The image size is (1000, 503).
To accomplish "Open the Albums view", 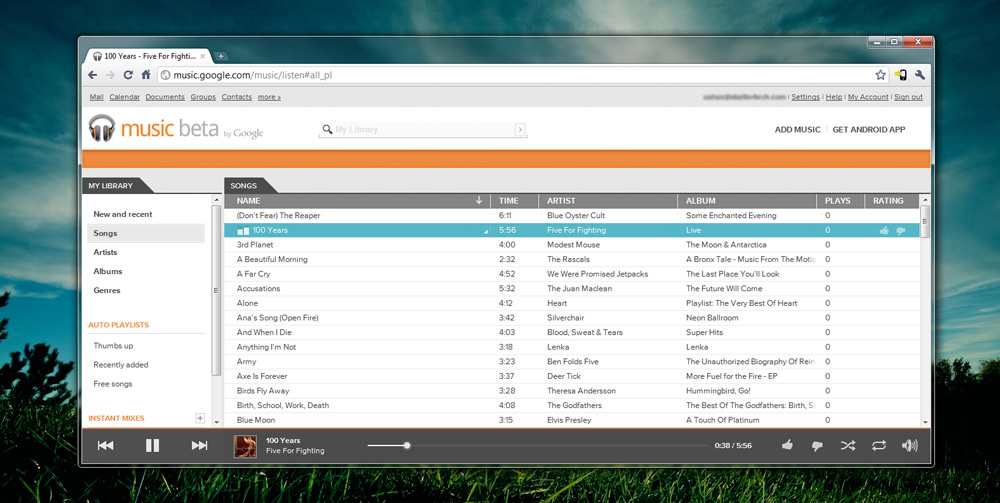I will pos(108,272).
